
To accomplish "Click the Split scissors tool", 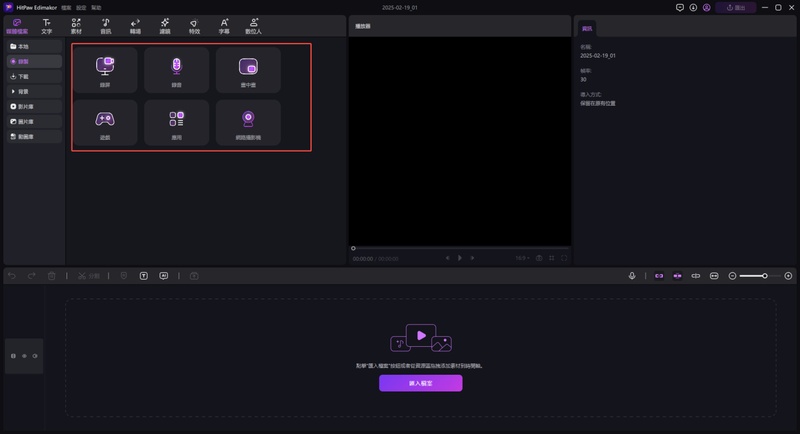I will [89, 276].
